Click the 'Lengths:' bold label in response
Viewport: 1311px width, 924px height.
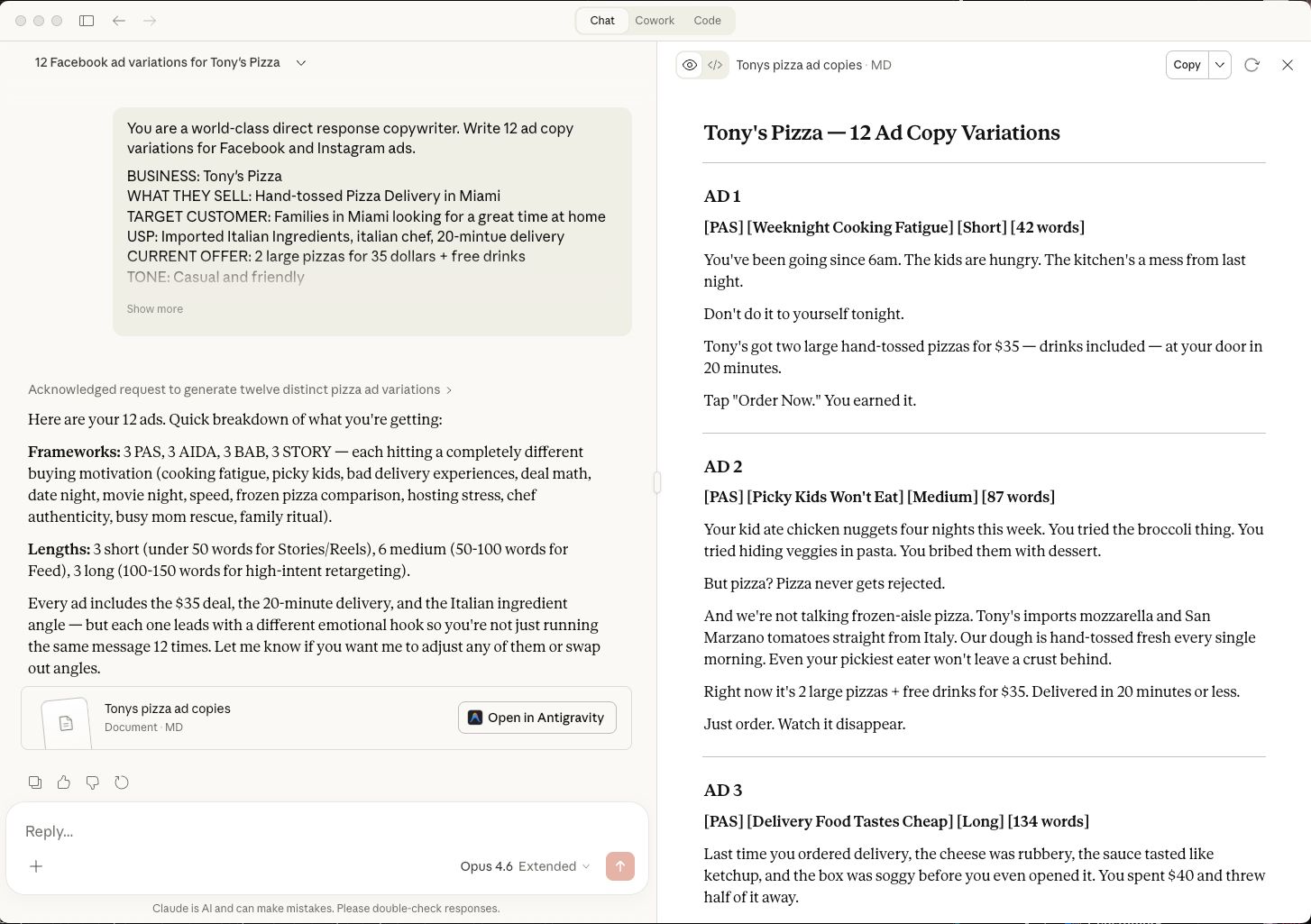coord(59,549)
